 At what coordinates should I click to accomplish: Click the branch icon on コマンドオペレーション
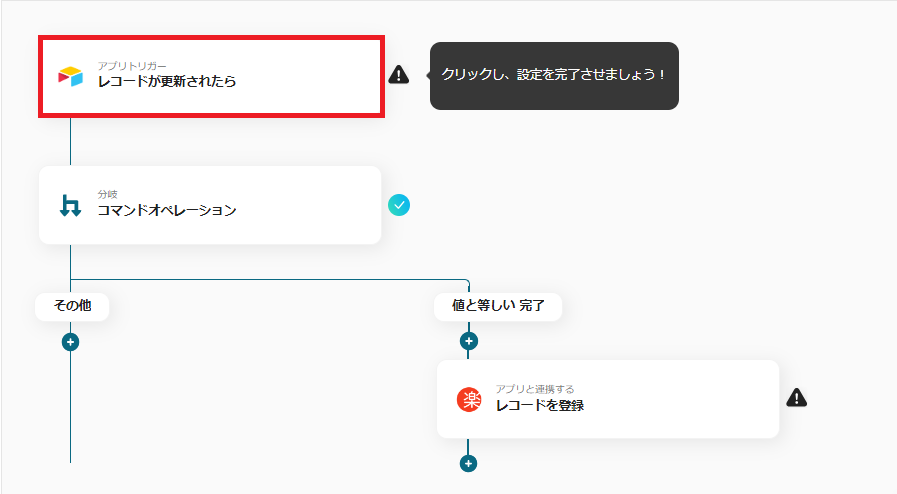pyautogui.click(x=70, y=206)
